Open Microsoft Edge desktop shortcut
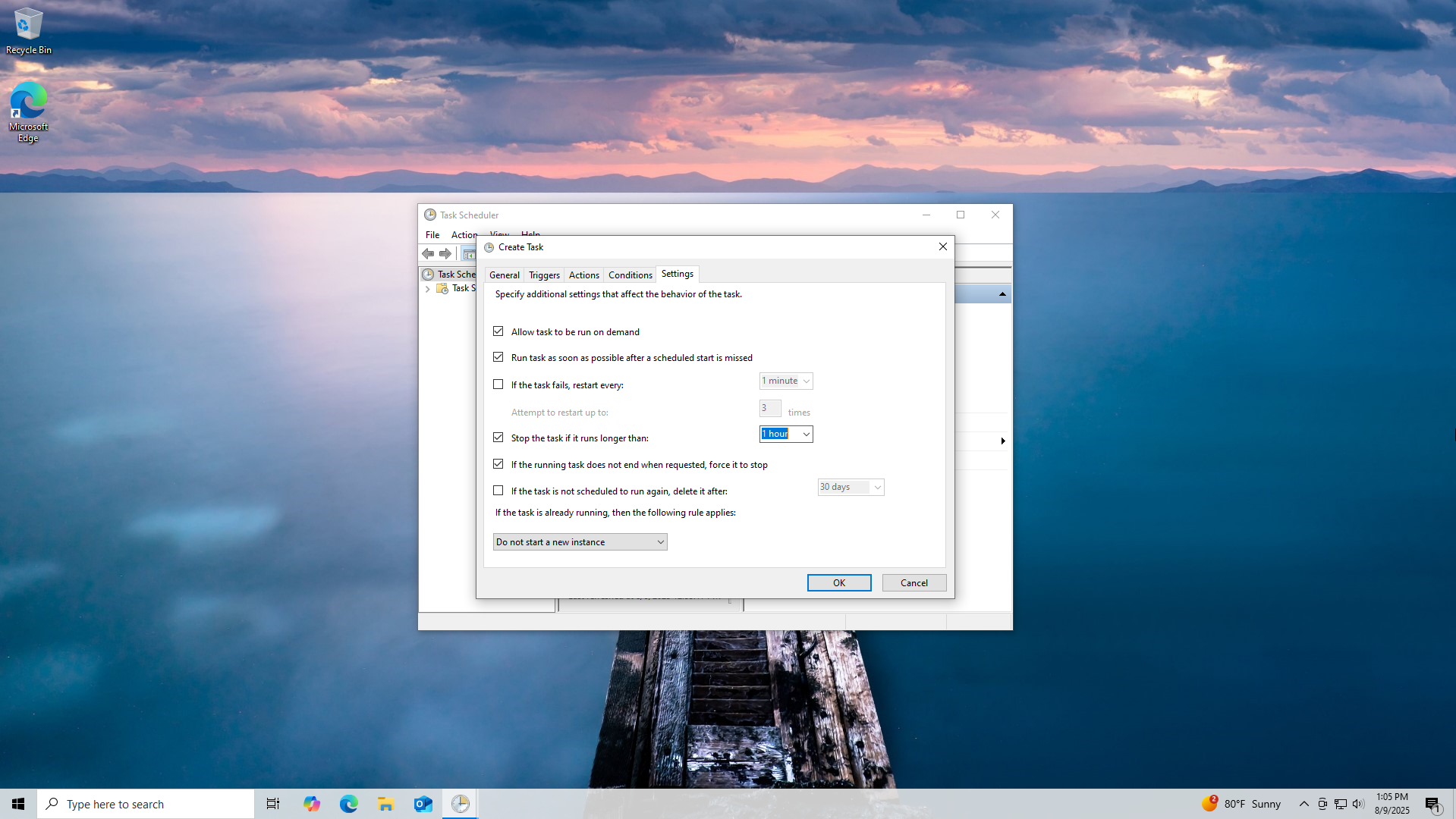1456x819 pixels. pyautogui.click(x=28, y=112)
